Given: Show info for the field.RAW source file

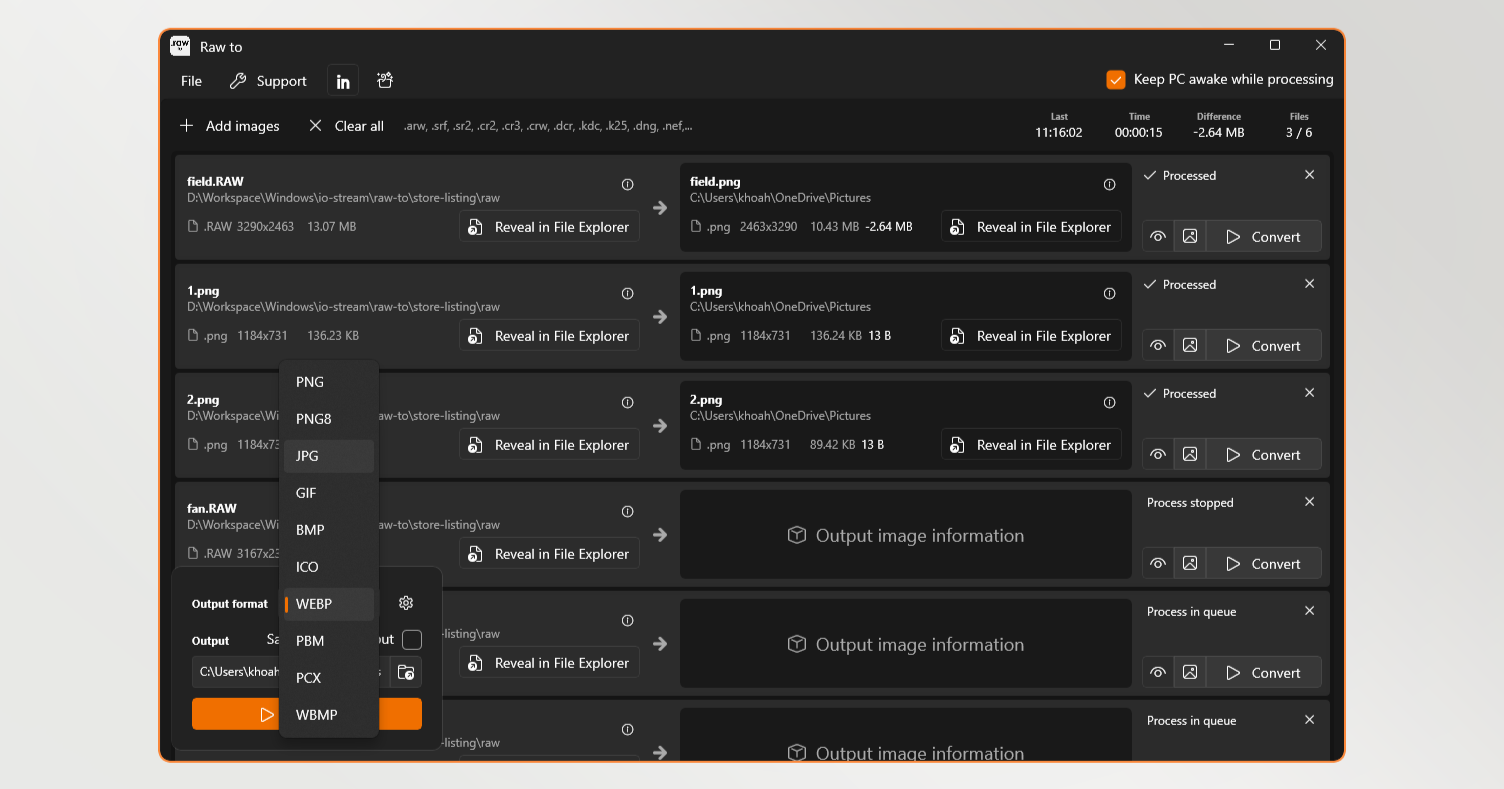Looking at the screenshot, I should (627, 185).
